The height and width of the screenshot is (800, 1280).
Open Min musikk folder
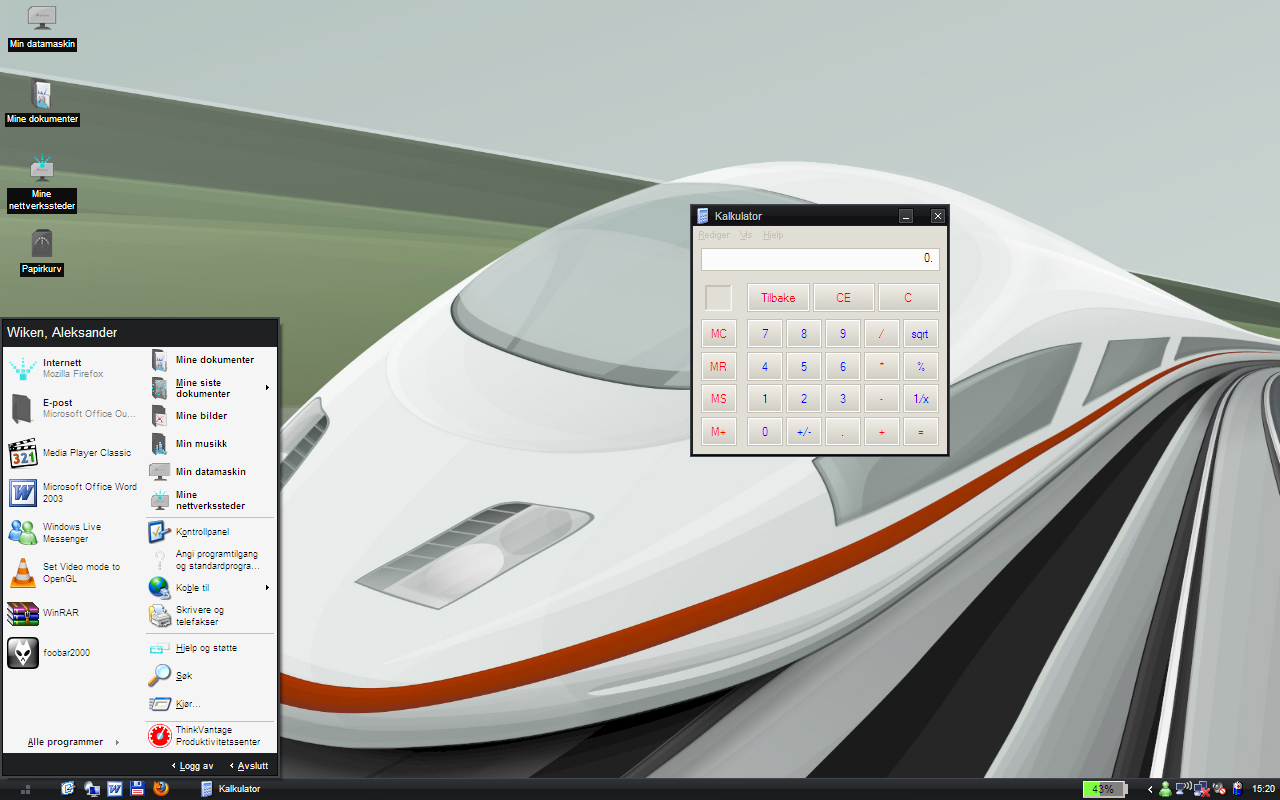pyautogui.click(x=210, y=444)
